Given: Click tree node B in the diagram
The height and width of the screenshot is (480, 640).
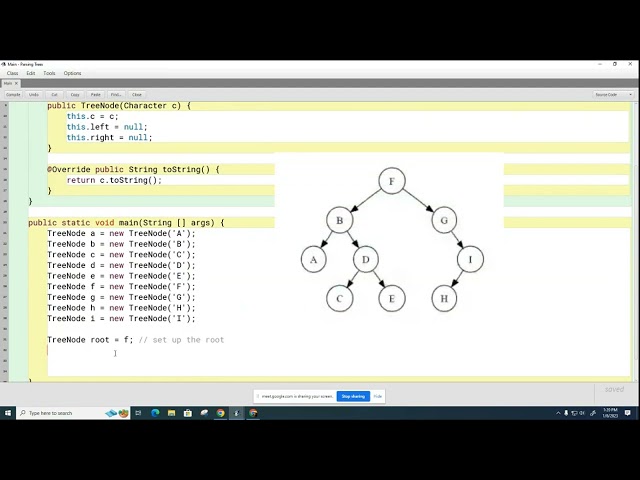Looking at the screenshot, I should [340, 220].
